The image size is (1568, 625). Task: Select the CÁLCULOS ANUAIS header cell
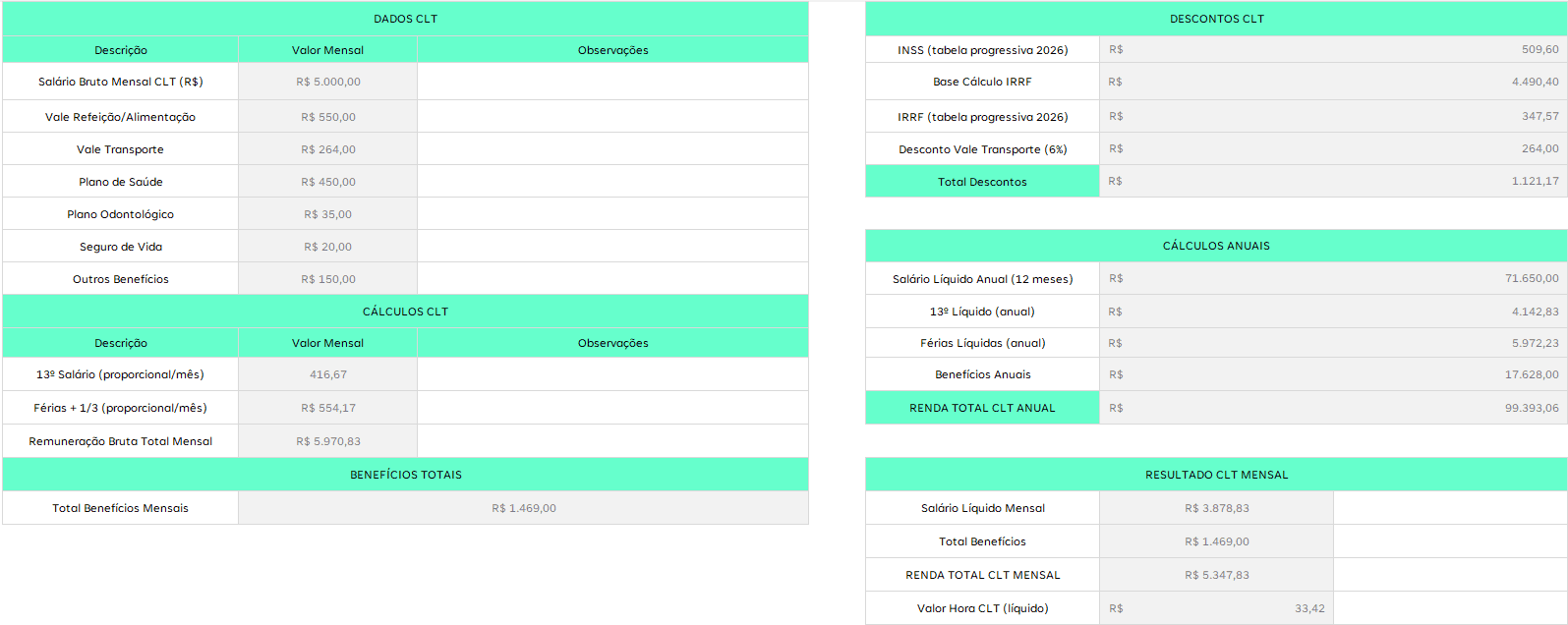coord(1216,246)
